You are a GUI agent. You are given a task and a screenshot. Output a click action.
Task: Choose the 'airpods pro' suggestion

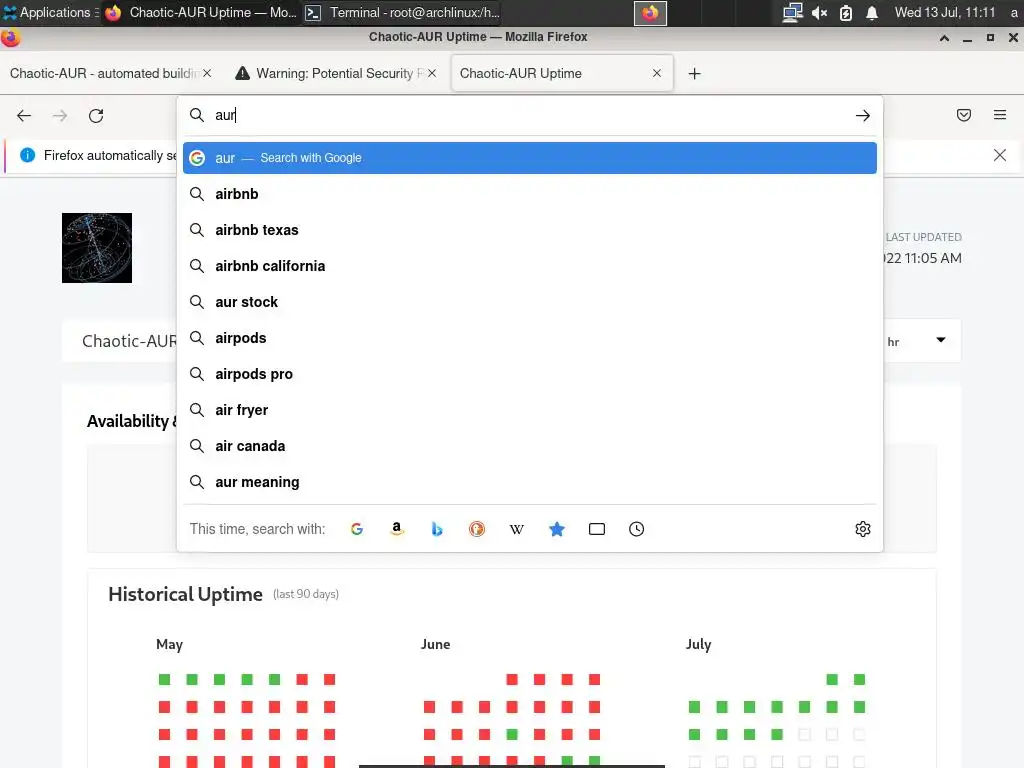[530, 374]
